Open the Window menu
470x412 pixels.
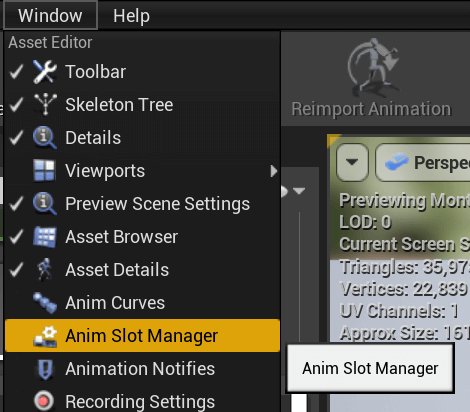click(50, 15)
